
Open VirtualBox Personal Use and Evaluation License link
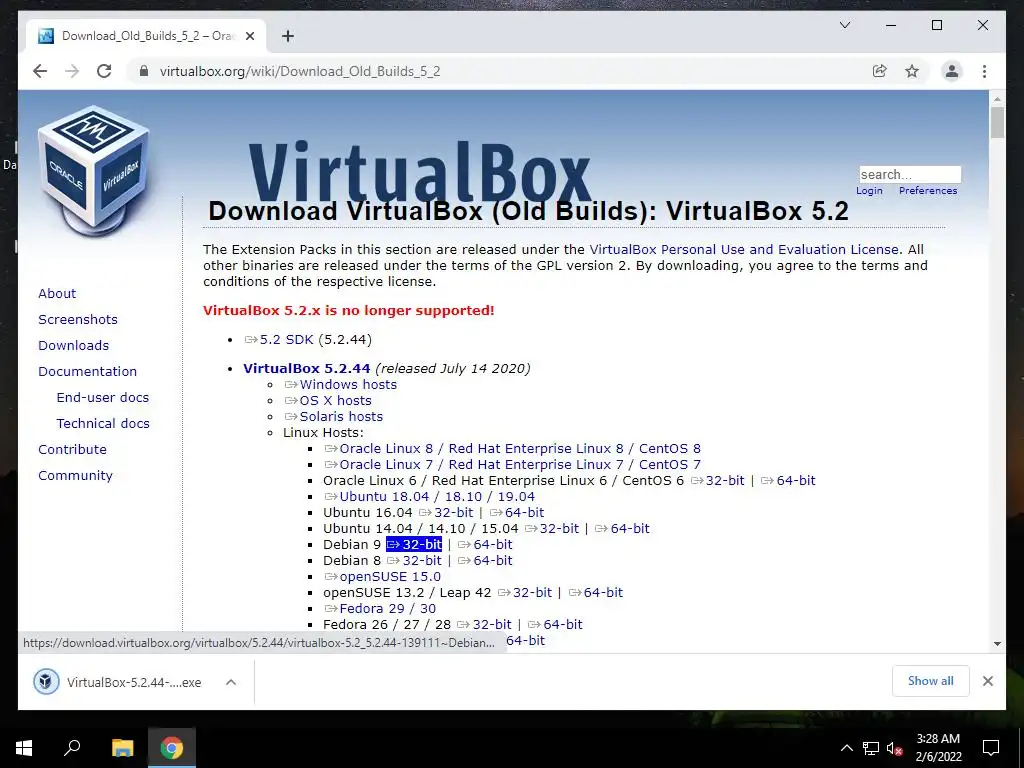click(744, 249)
